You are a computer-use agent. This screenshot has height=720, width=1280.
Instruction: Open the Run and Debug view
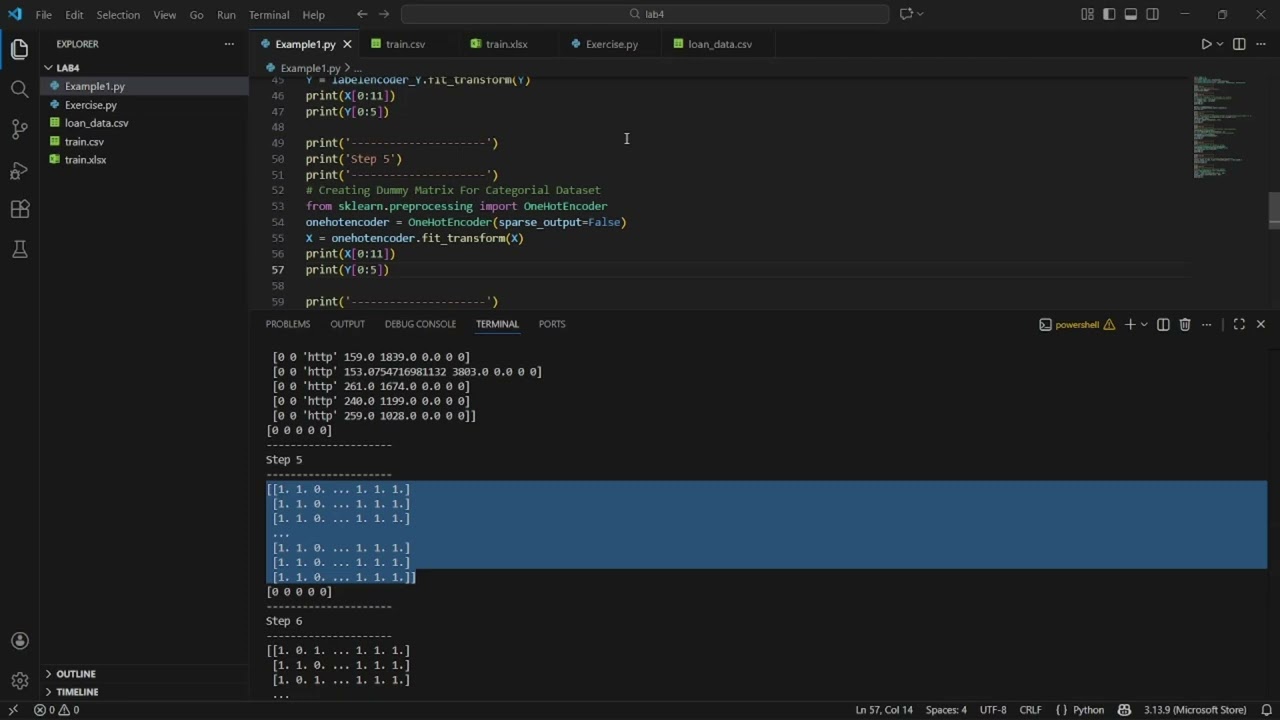(x=19, y=169)
